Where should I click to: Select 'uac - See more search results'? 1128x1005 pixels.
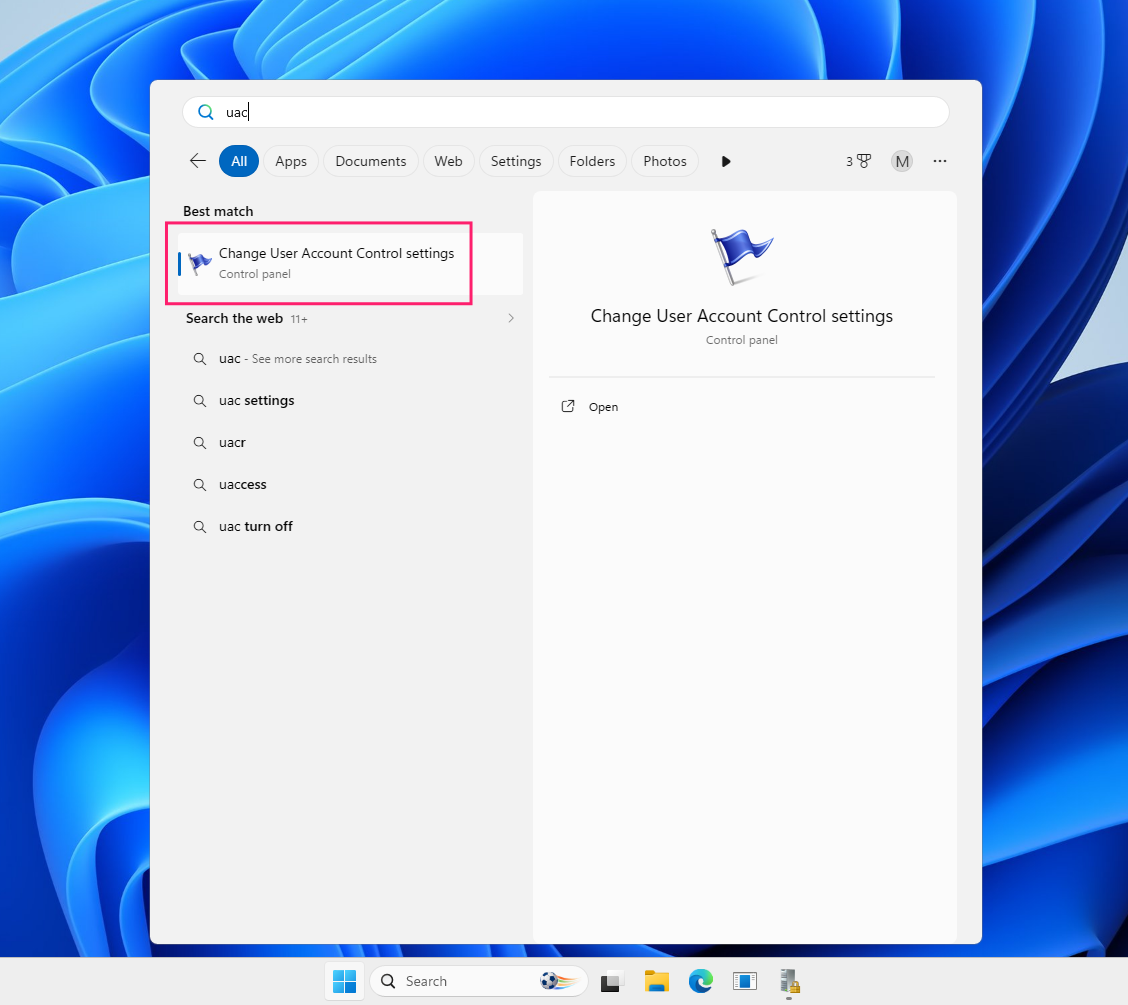(x=350, y=358)
